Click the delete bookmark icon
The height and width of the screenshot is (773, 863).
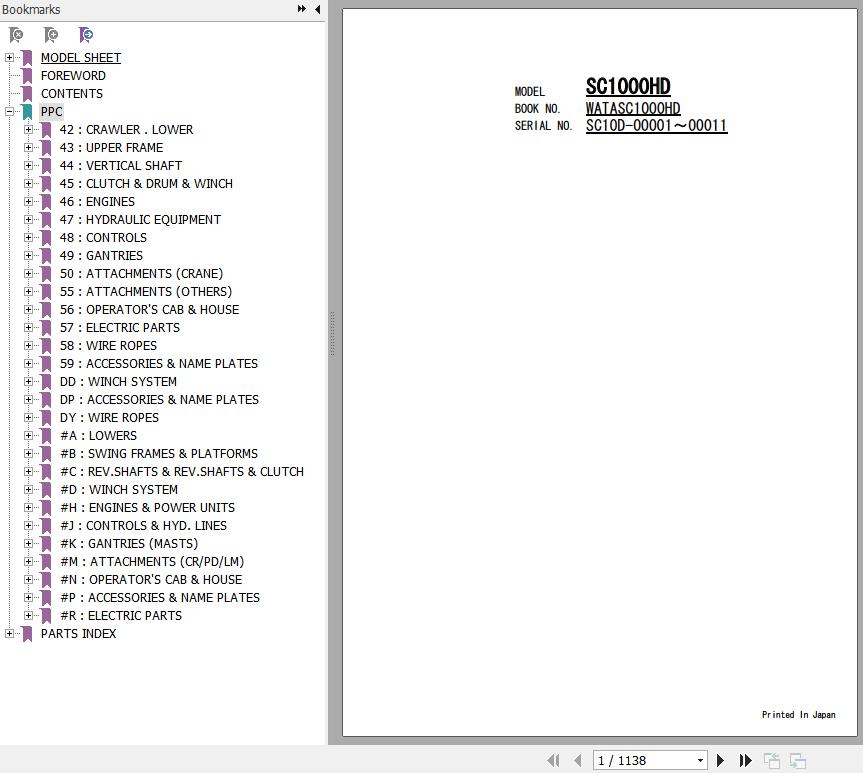[16, 35]
